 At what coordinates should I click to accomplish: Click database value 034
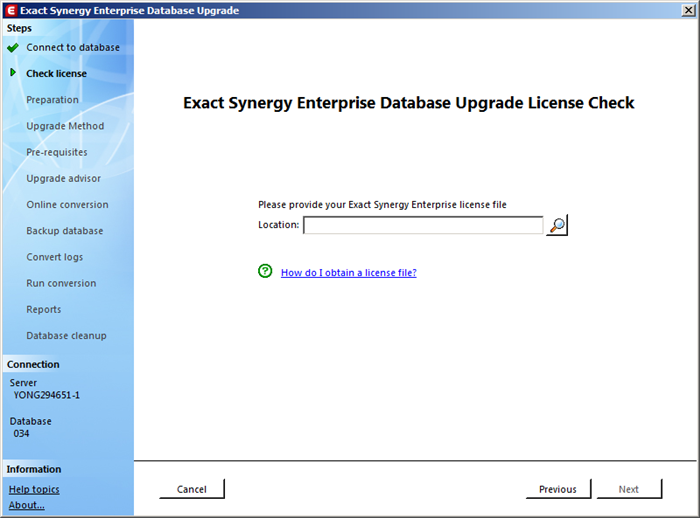(21, 434)
